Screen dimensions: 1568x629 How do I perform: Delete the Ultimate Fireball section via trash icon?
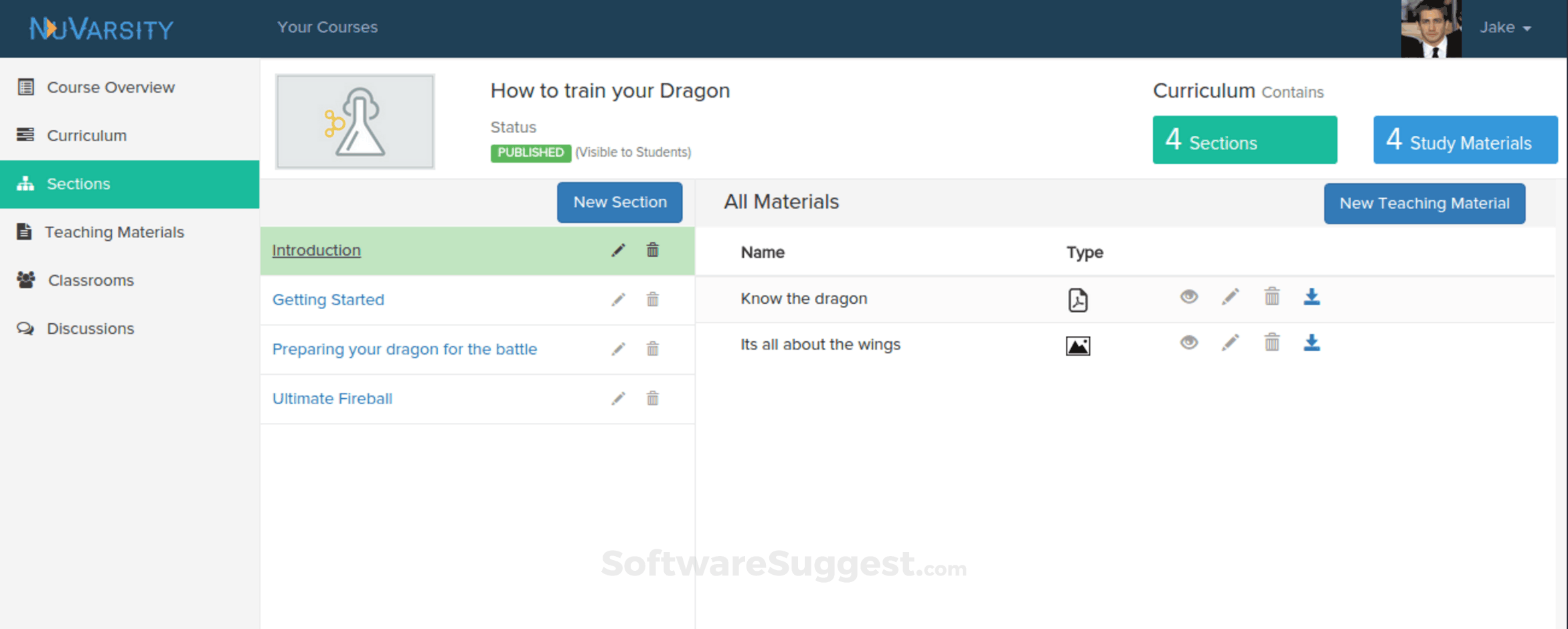tap(652, 398)
